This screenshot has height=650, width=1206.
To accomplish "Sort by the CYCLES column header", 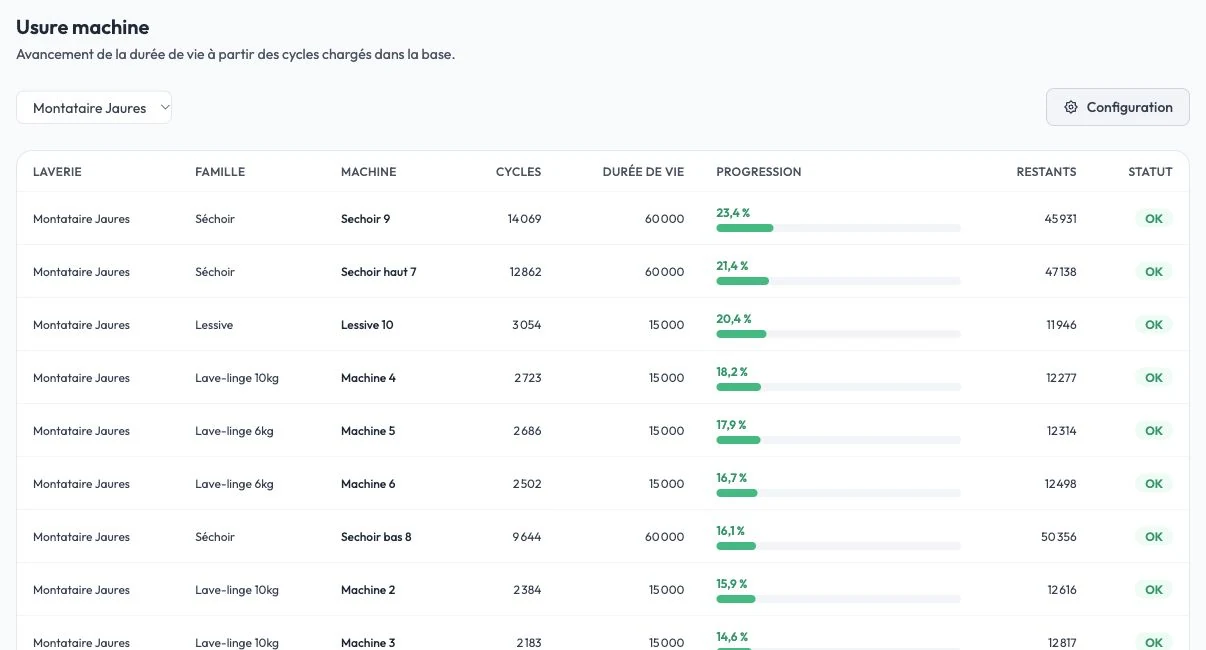I will [x=518, y=172].
